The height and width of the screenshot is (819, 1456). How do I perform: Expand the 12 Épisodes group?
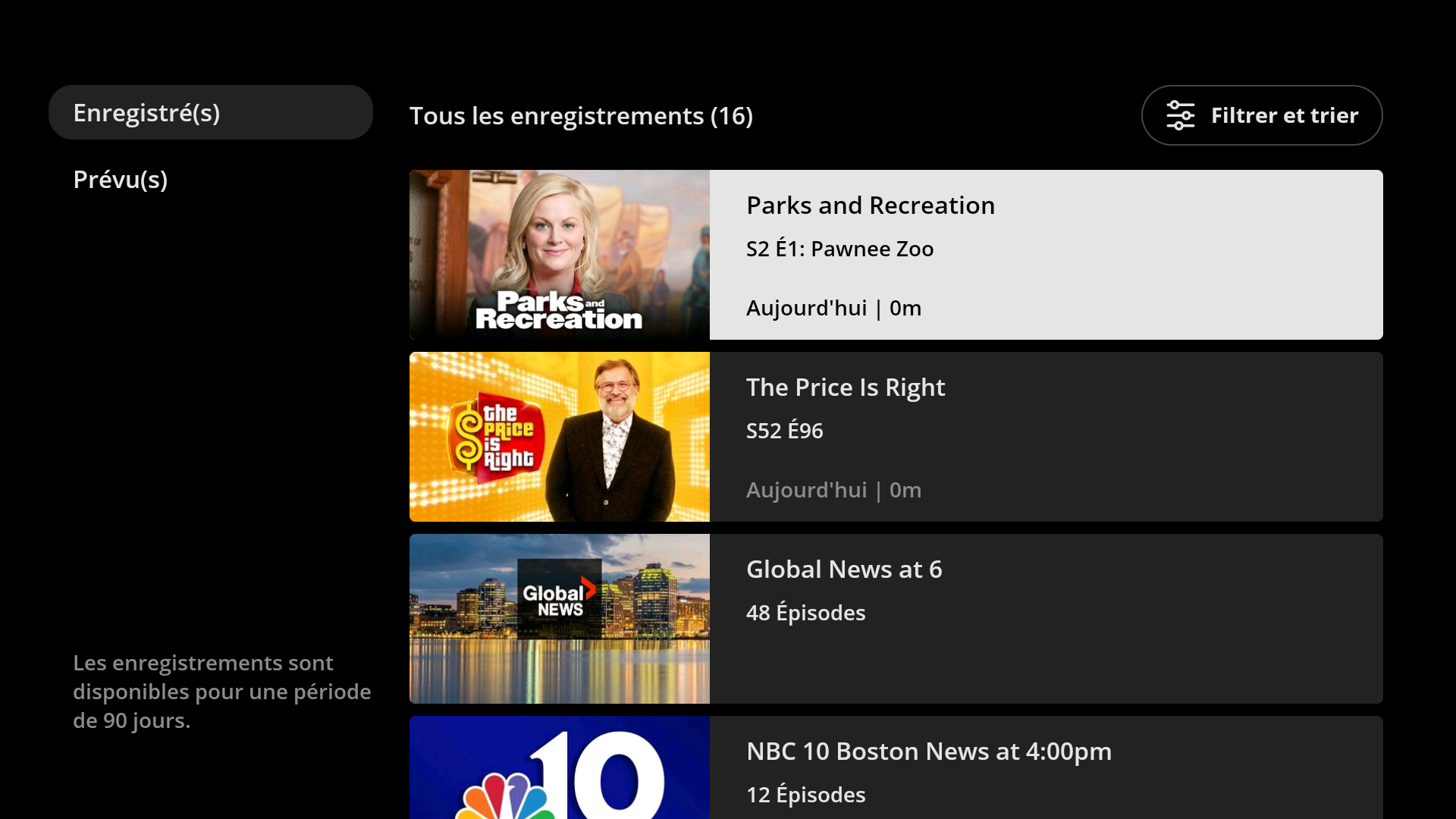click(x=805, y=795)
